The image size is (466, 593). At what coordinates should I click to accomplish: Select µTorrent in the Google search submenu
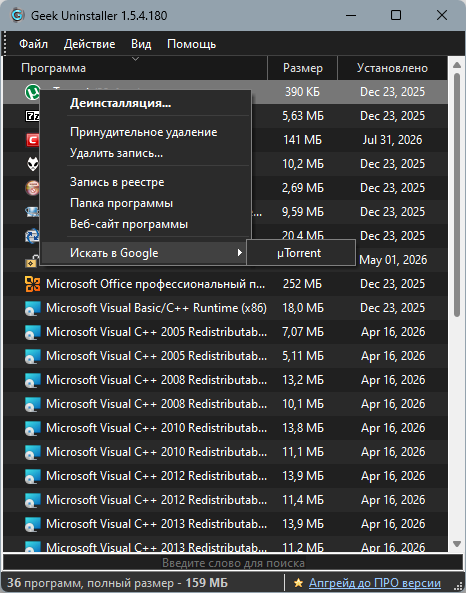[x=301, y=253]
